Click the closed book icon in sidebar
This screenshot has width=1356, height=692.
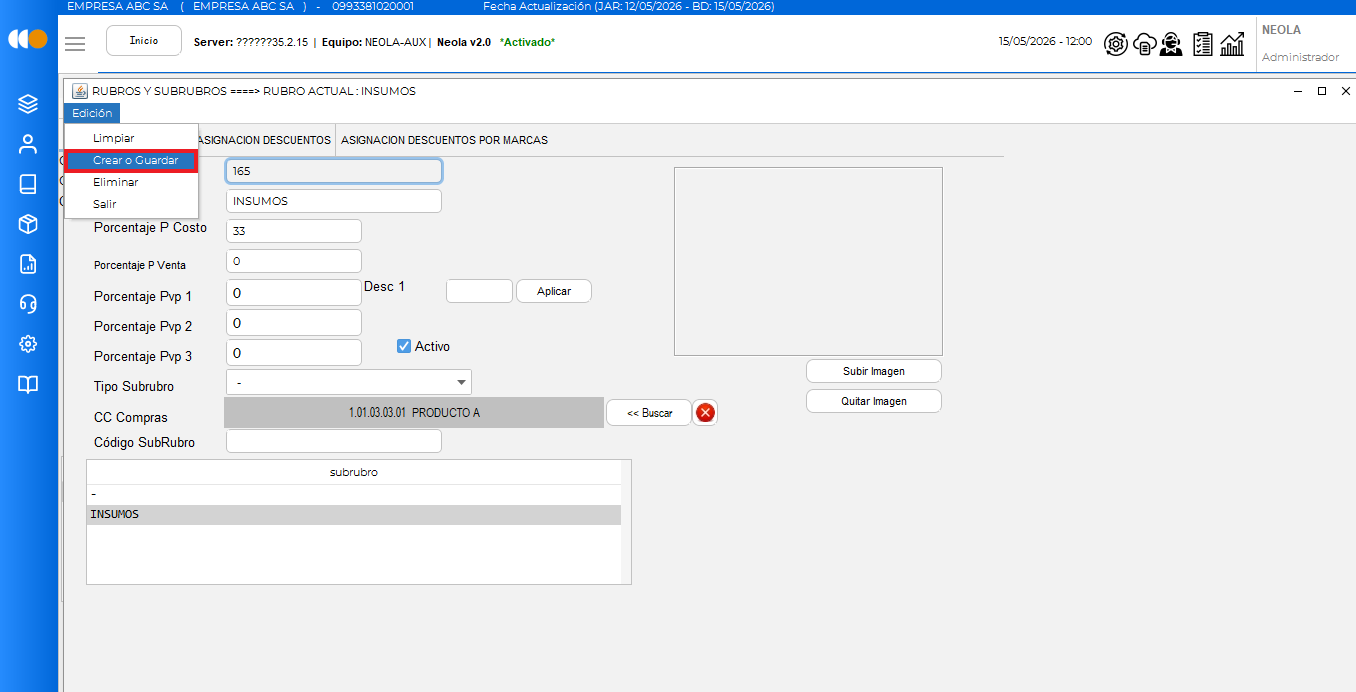(28, 184)
